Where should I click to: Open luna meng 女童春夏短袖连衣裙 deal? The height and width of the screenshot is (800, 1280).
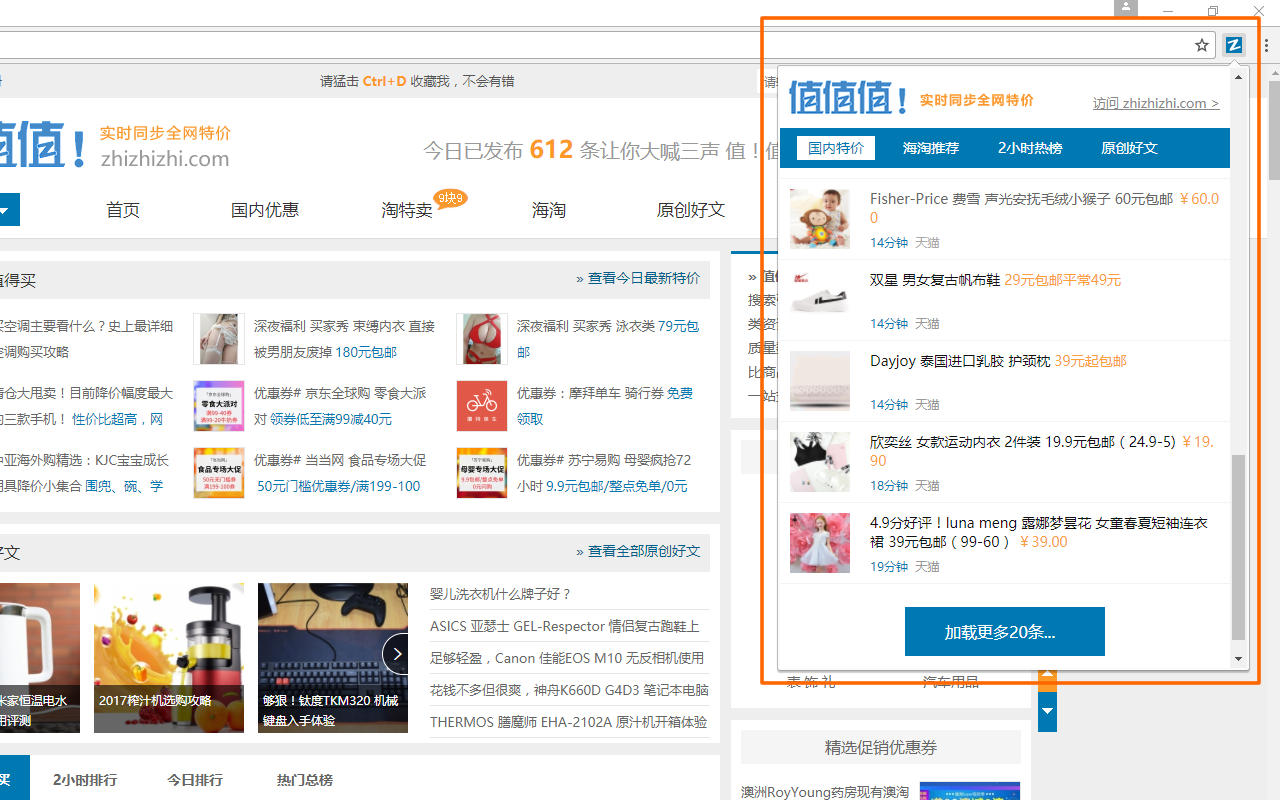click(x=1039, y=532)
